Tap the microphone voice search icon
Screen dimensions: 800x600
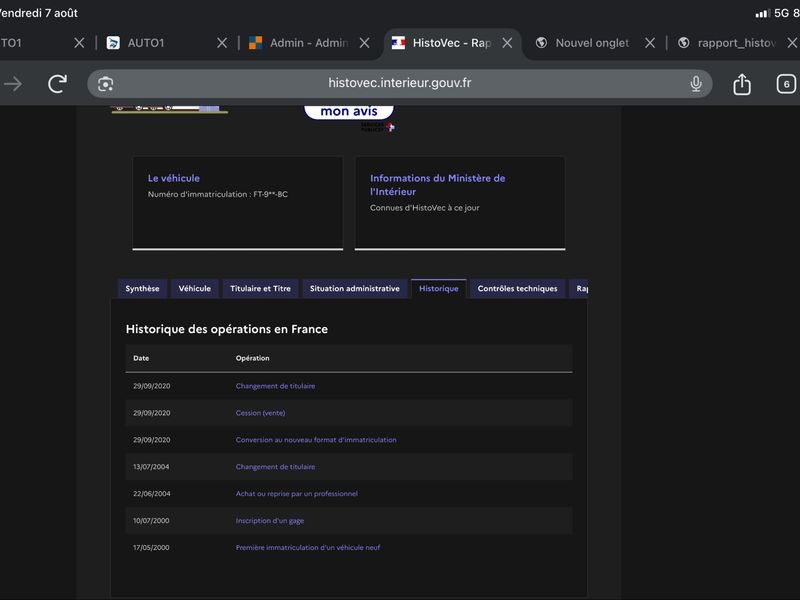pos(695,84)
